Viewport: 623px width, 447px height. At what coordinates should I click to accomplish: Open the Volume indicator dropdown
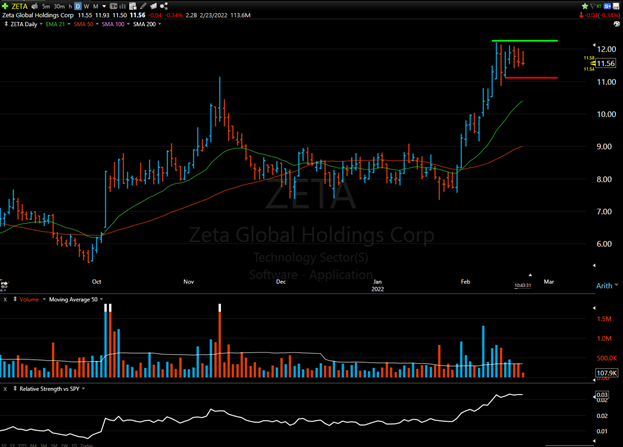44,299
